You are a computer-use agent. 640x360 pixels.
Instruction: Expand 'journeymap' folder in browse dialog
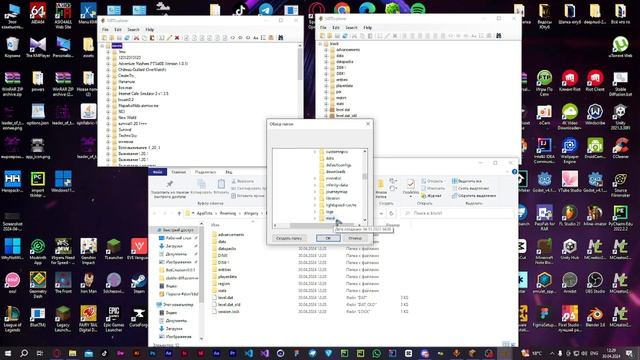315,191
